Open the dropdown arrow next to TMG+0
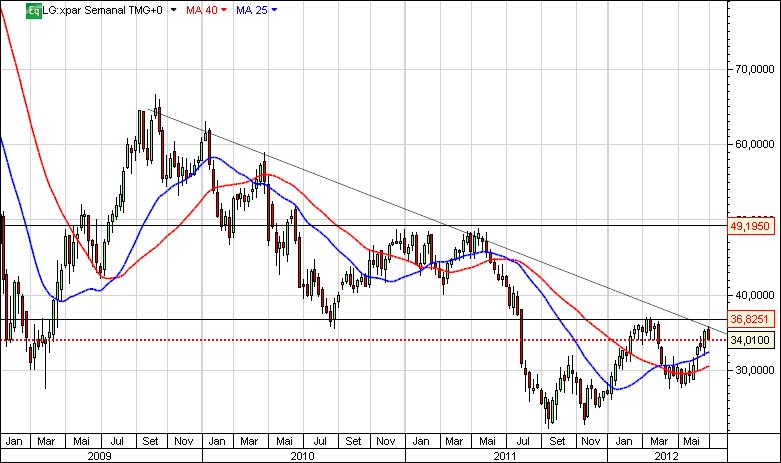Image resolution: width=781 pixels, height=463 pixels. click(173, 10)
